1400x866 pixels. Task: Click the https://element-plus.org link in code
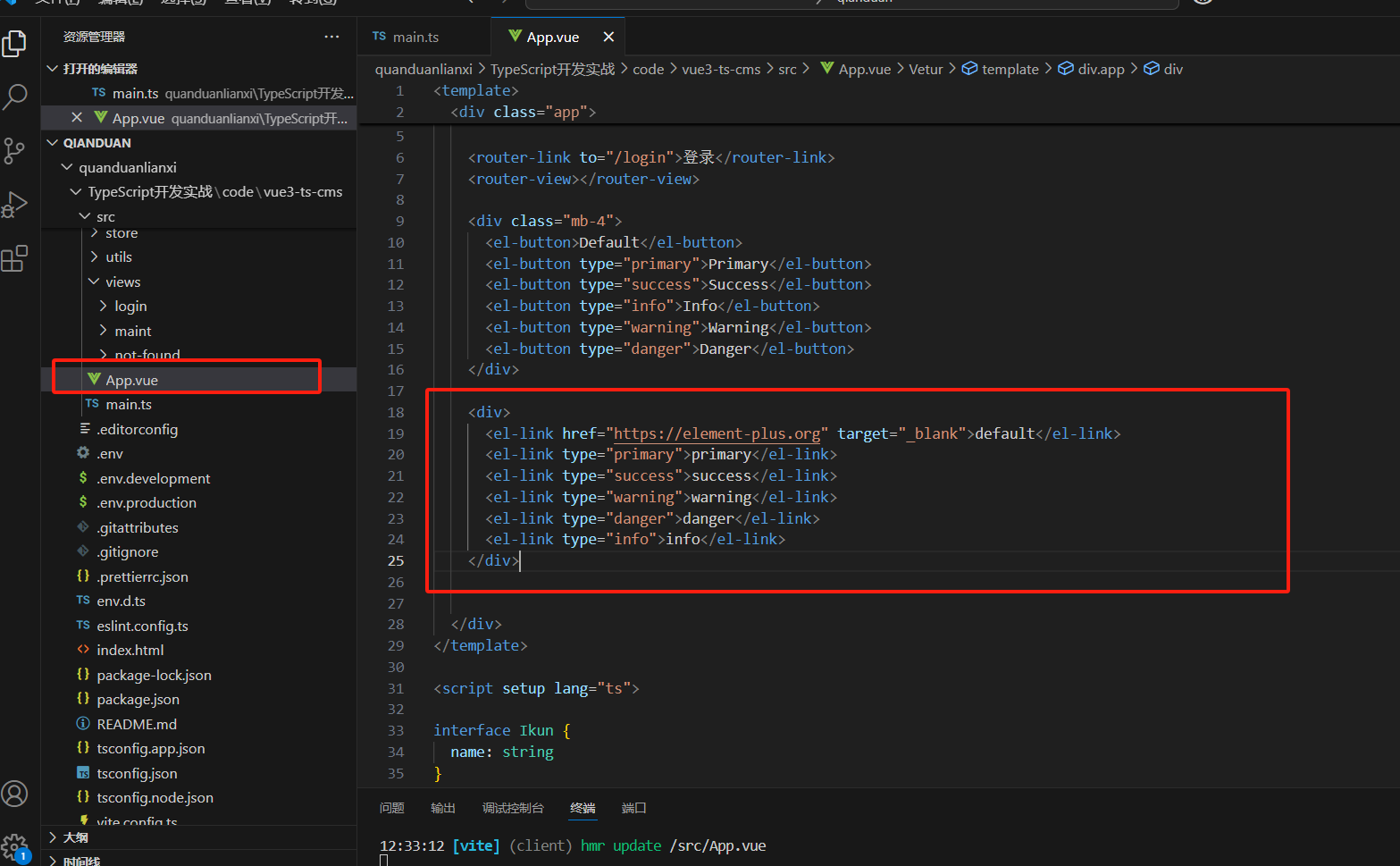pyautogui.click(x=717, y=433)
